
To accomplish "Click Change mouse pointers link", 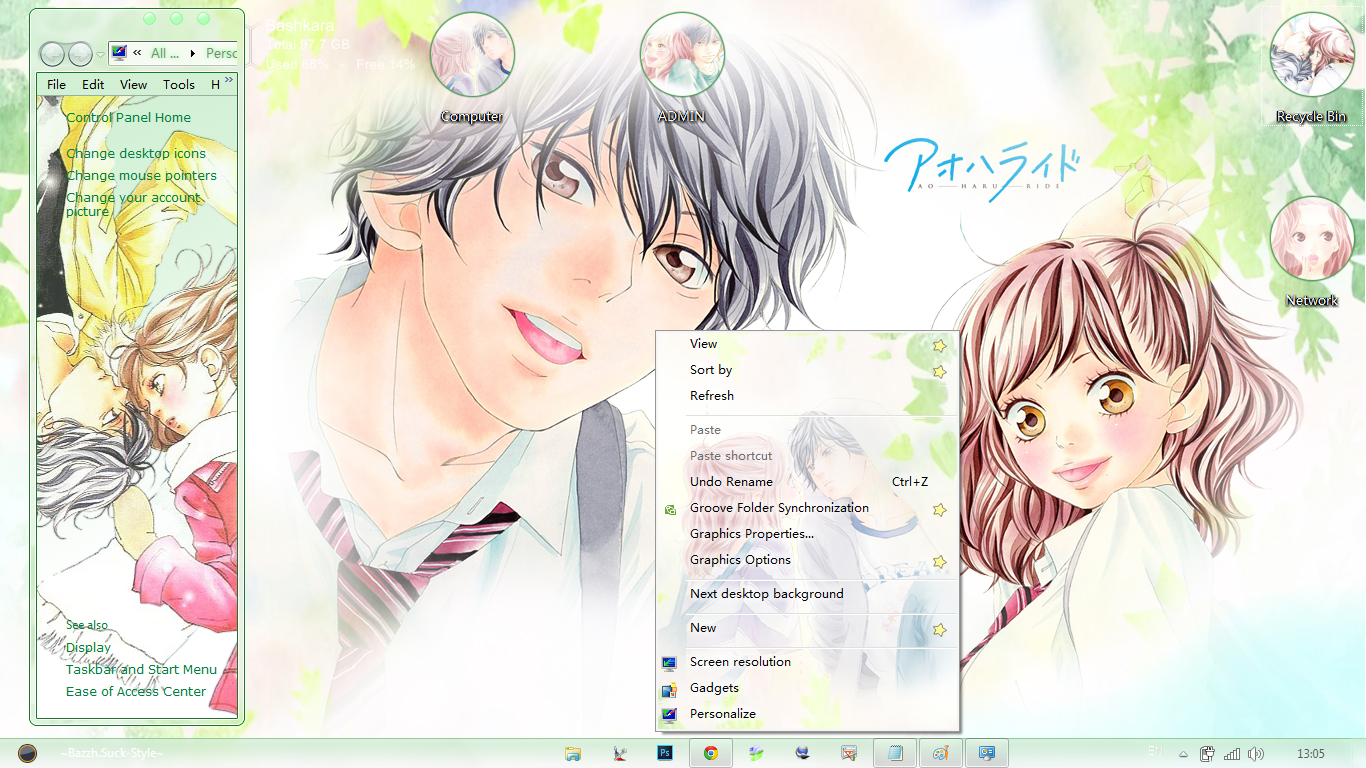I will point(141,175).
